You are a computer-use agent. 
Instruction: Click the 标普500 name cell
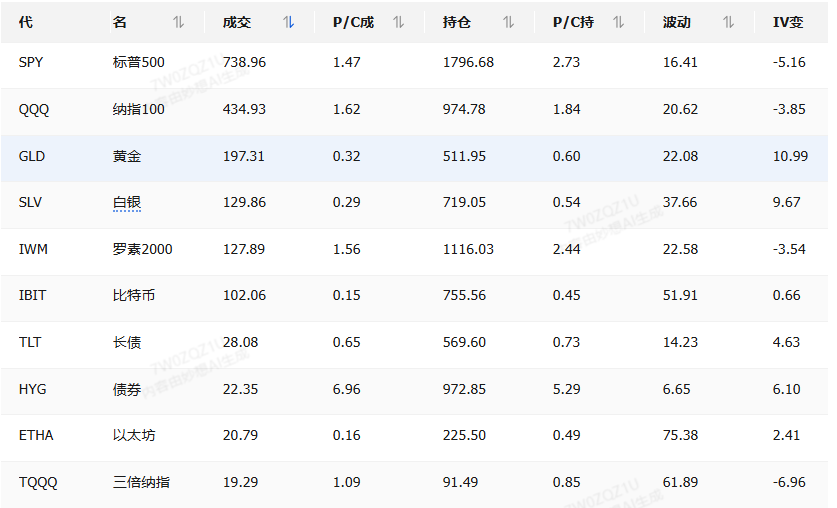[x=139, y=63]
